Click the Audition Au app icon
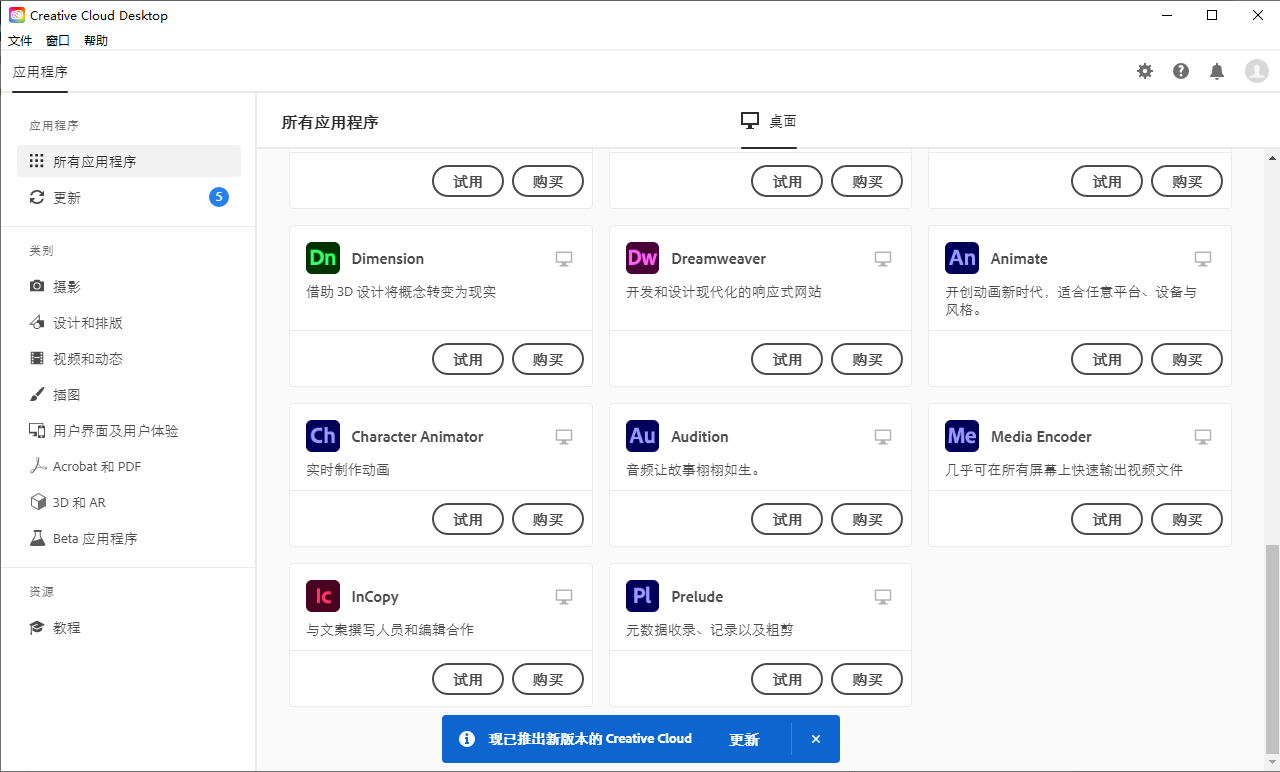The width and height of the screenshot is (1280, 772). click(x=642, y=436)
